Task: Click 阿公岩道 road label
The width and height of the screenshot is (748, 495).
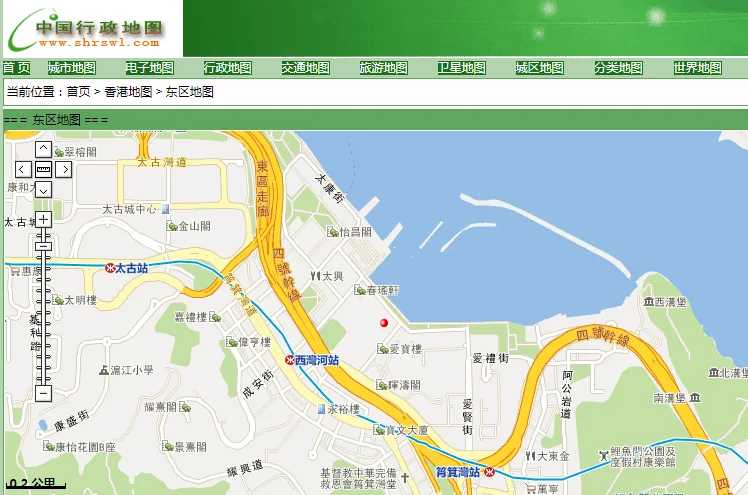Action: pyautogui.click(x=566, y=394)
